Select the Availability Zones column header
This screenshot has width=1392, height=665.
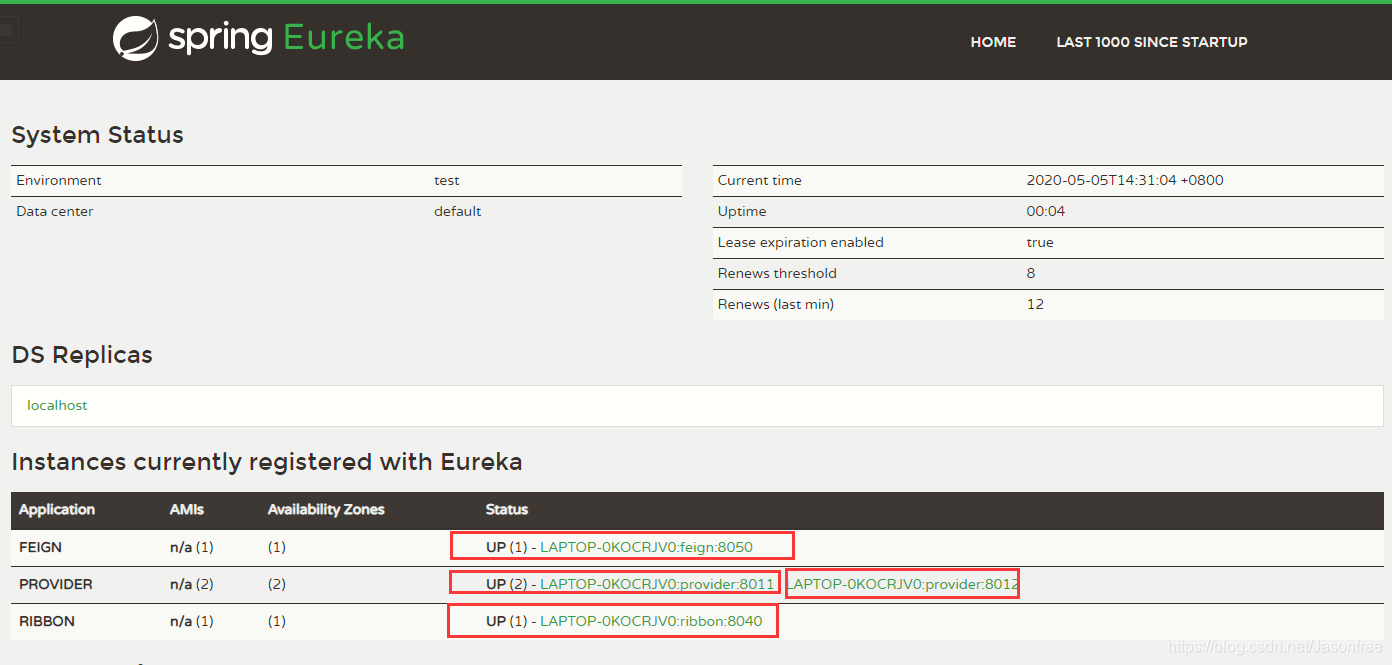pos(326,510)
